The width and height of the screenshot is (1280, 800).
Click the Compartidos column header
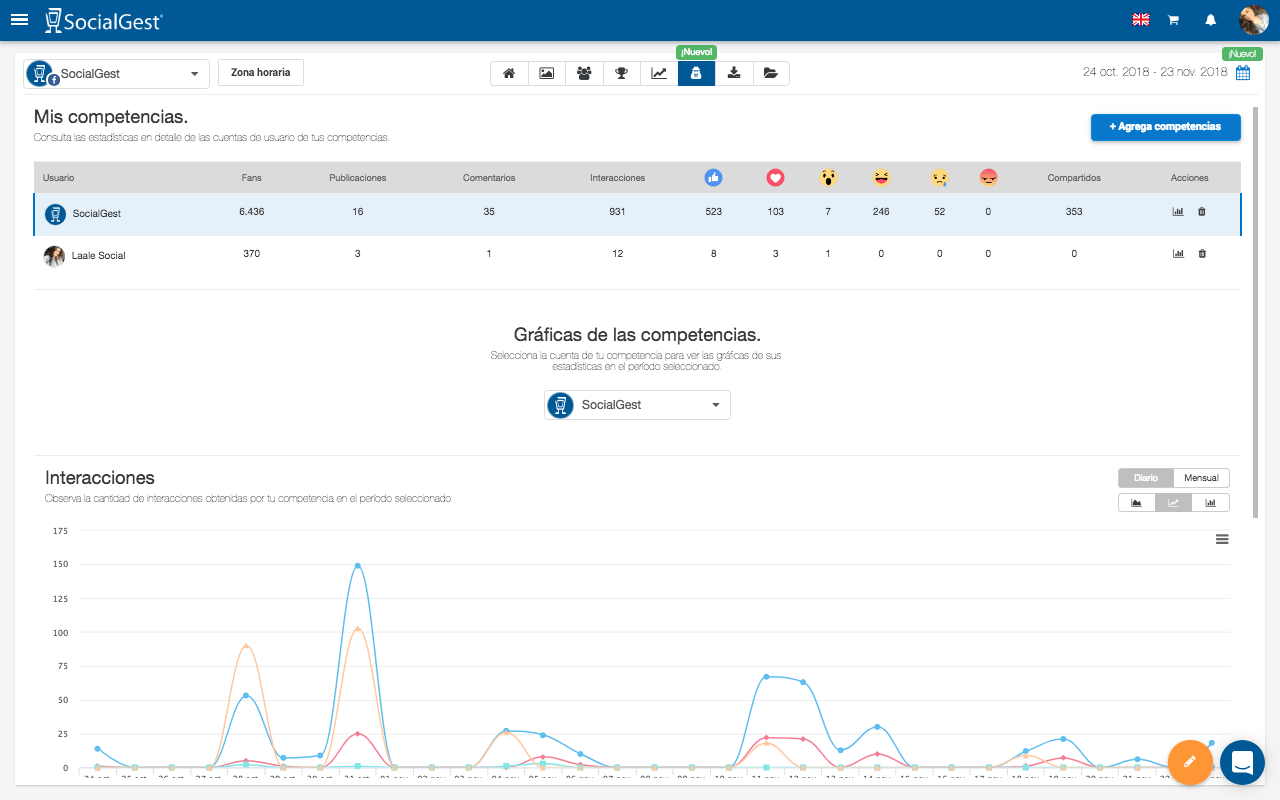(x=1074, y=178)
